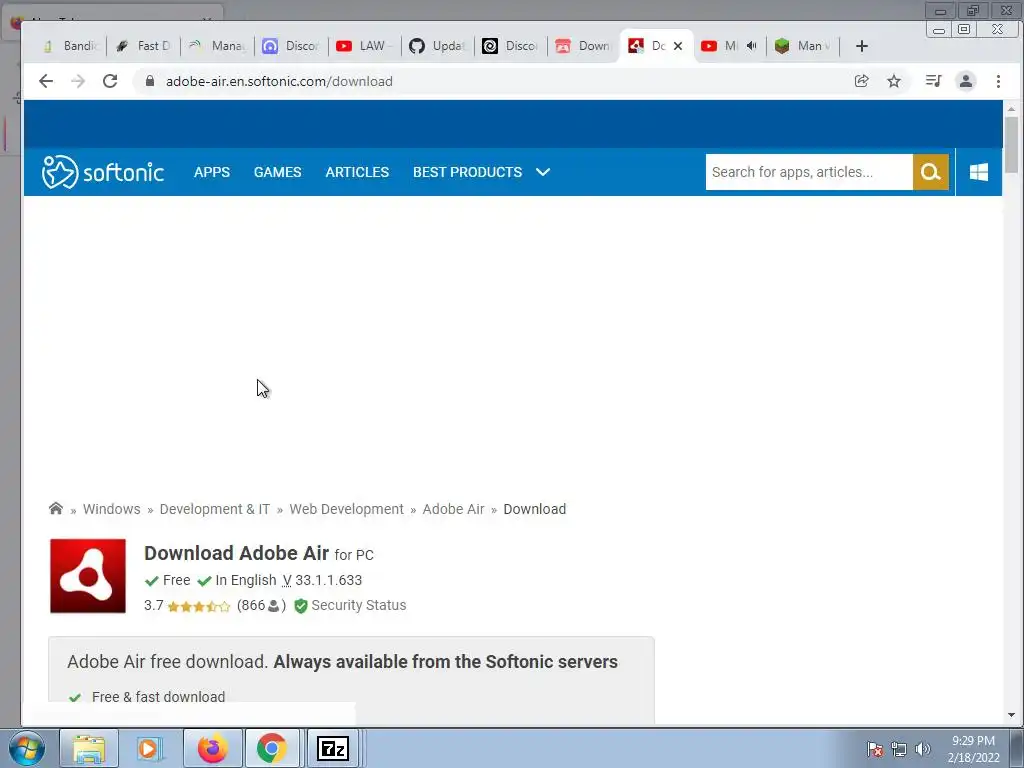Click the volume speaker tray icon

click(922, 749)
